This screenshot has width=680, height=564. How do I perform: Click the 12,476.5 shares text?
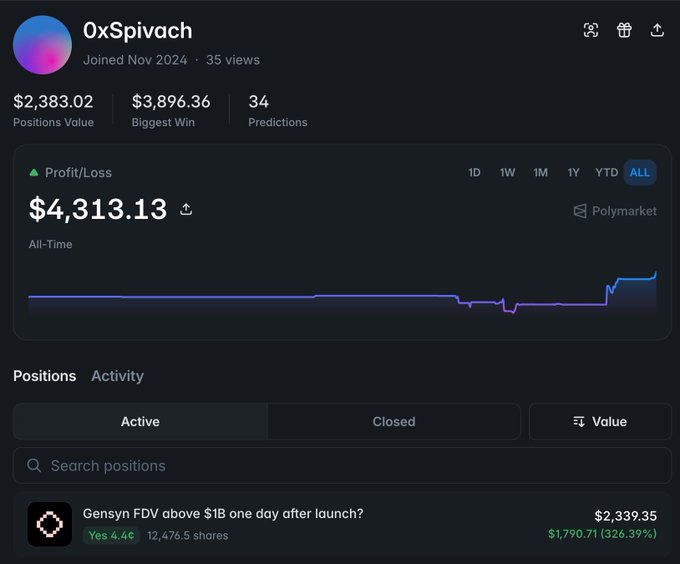pos(187,535)
